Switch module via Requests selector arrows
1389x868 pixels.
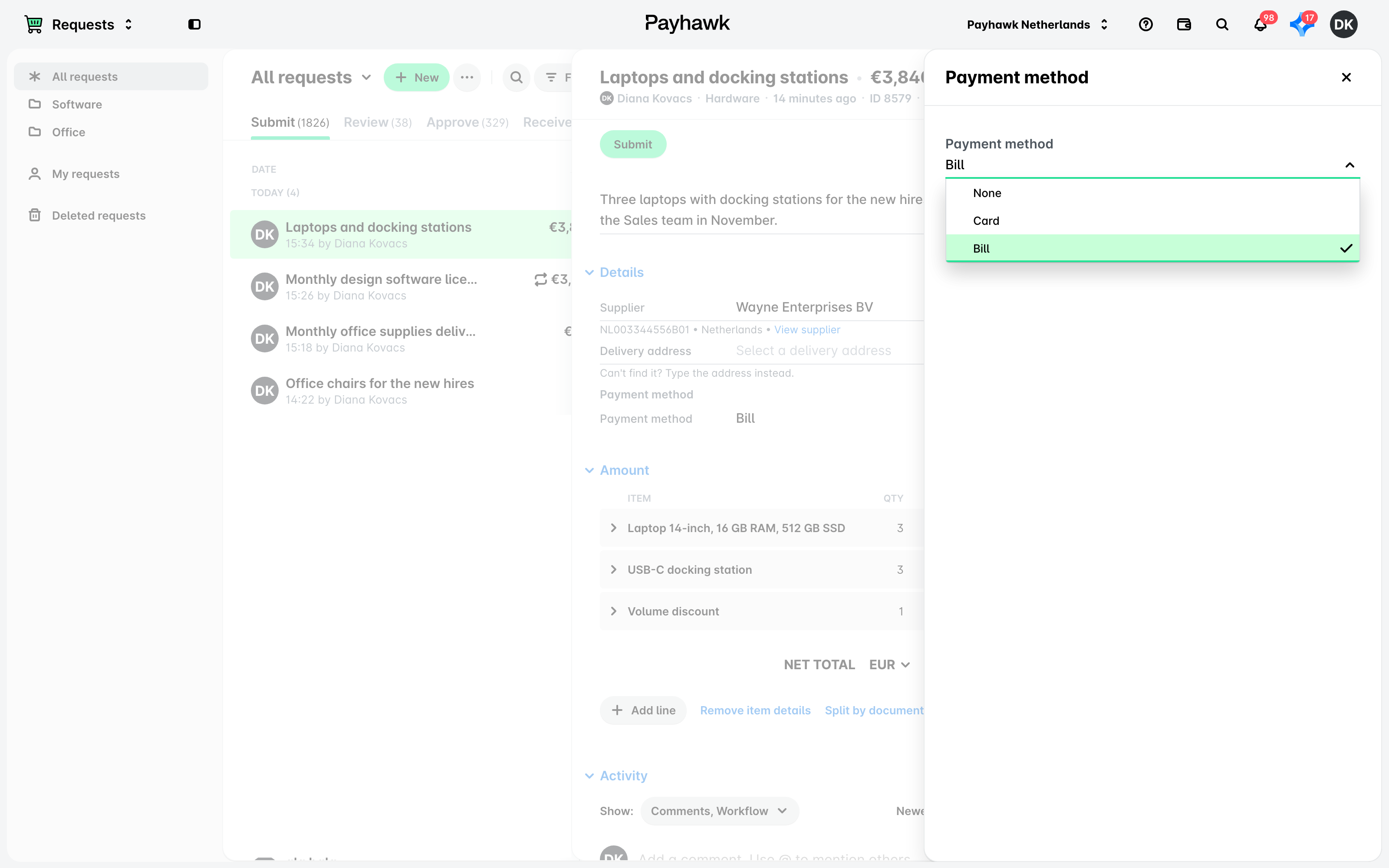[x=128, y=24]
